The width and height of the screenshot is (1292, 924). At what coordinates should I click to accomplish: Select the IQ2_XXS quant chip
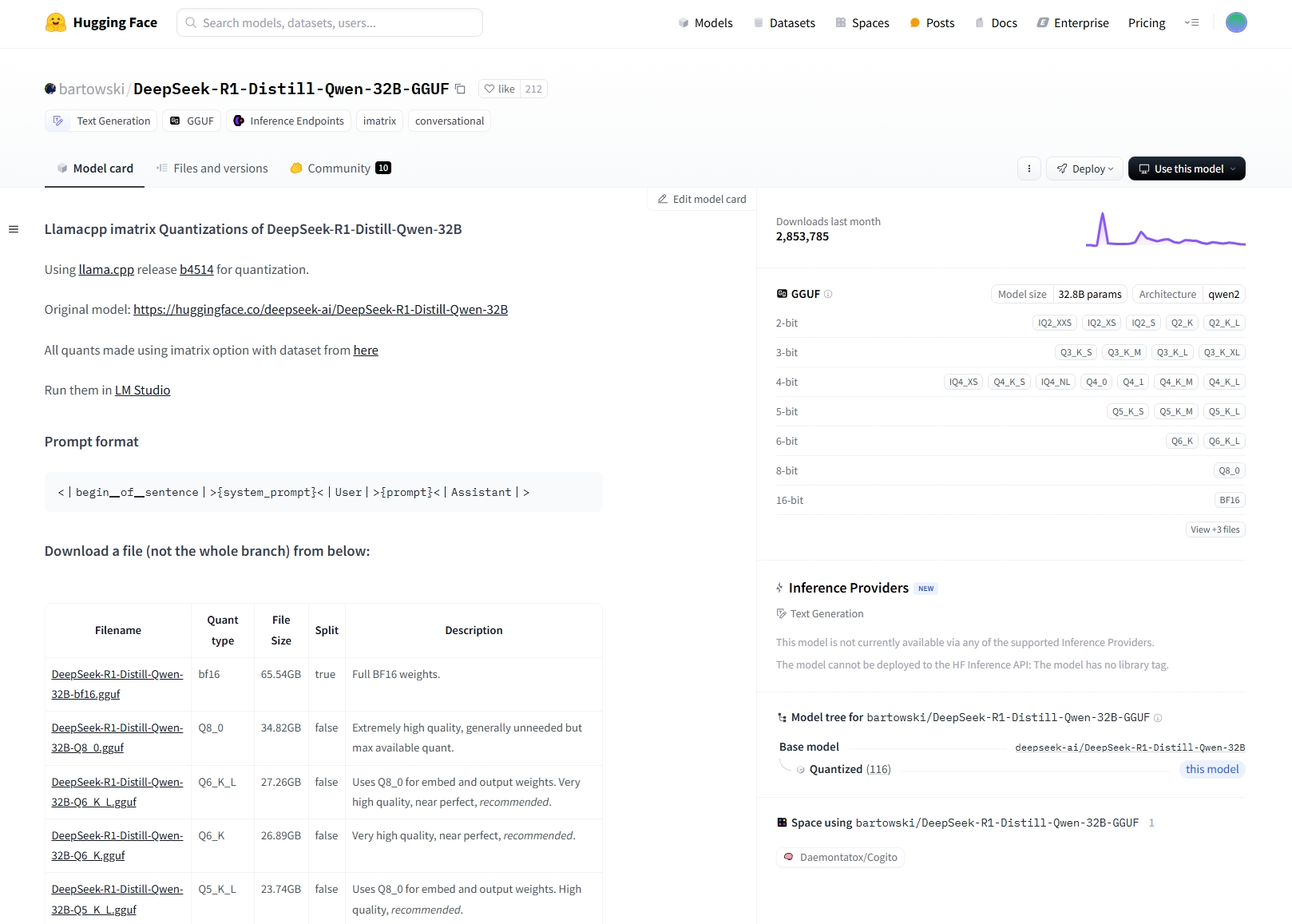(1055, 323)
